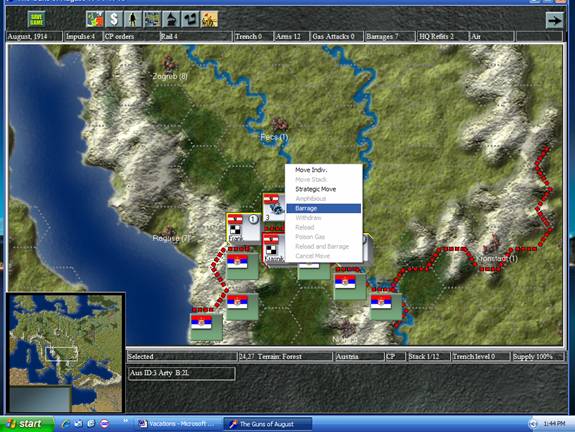Click the 24,27 Terrain: Forest field
Image resolution: width=575 pixels, height=432 pixels.
click(x=285, y=357)
